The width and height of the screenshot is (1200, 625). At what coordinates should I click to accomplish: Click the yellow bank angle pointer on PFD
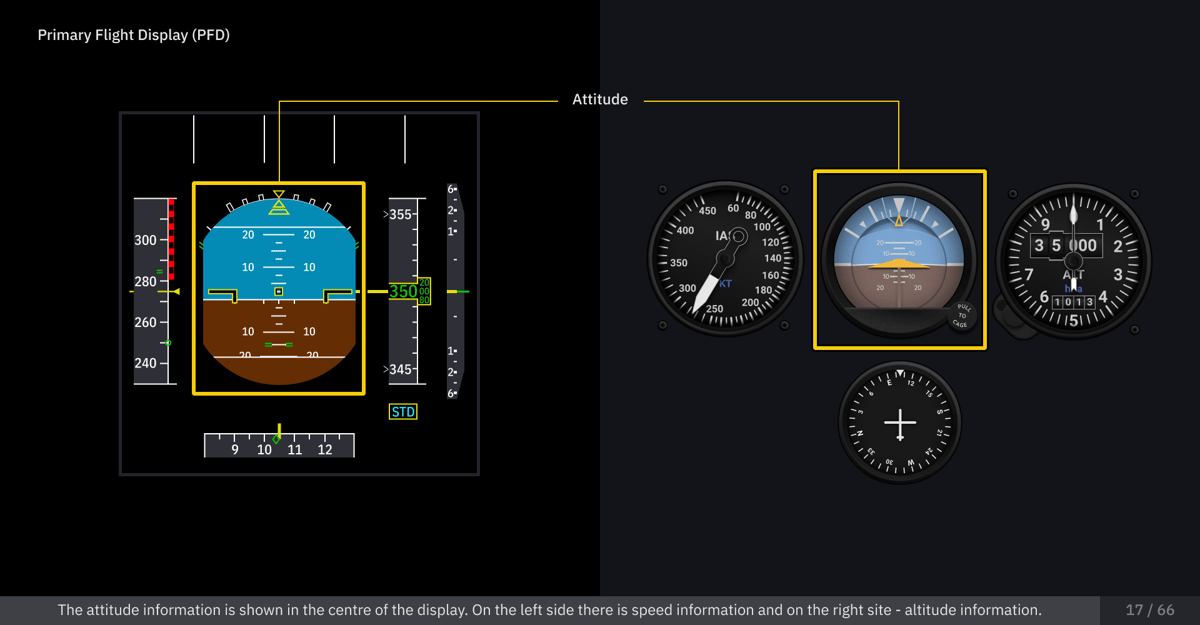279,203
